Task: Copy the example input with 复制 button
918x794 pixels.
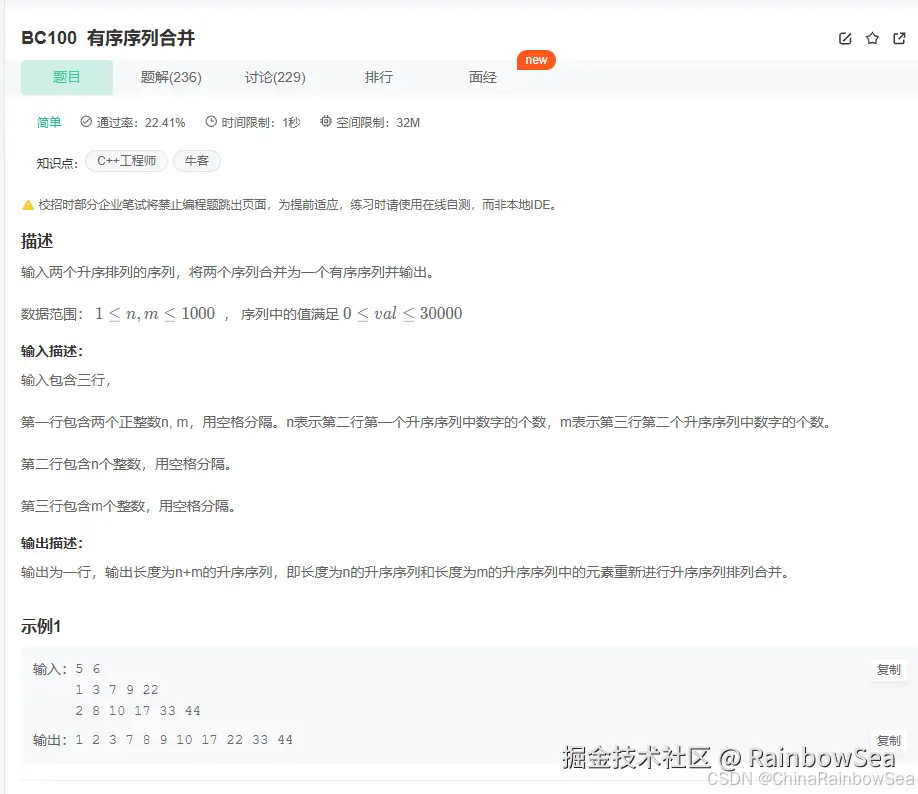Action: (x=888, y=669)
